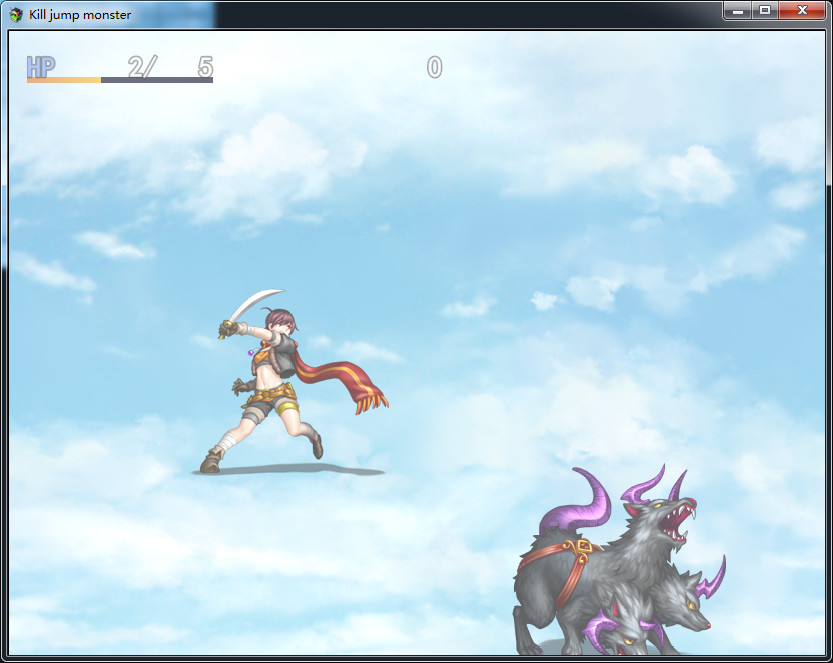This screenshot has width=833, height=663.
Task: Click the score counter showing 0
Action: click(x=435, y=67)
